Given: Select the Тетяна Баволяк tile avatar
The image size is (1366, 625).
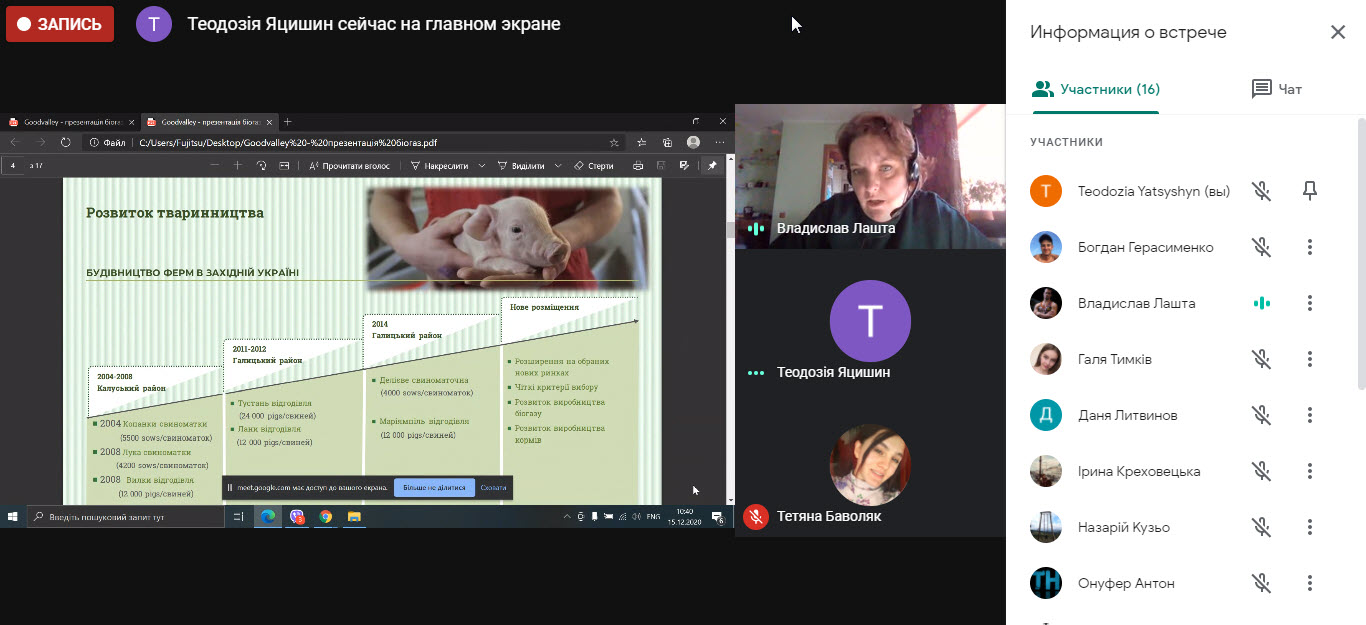Looking at the screenshot, I should click(870, 465).
